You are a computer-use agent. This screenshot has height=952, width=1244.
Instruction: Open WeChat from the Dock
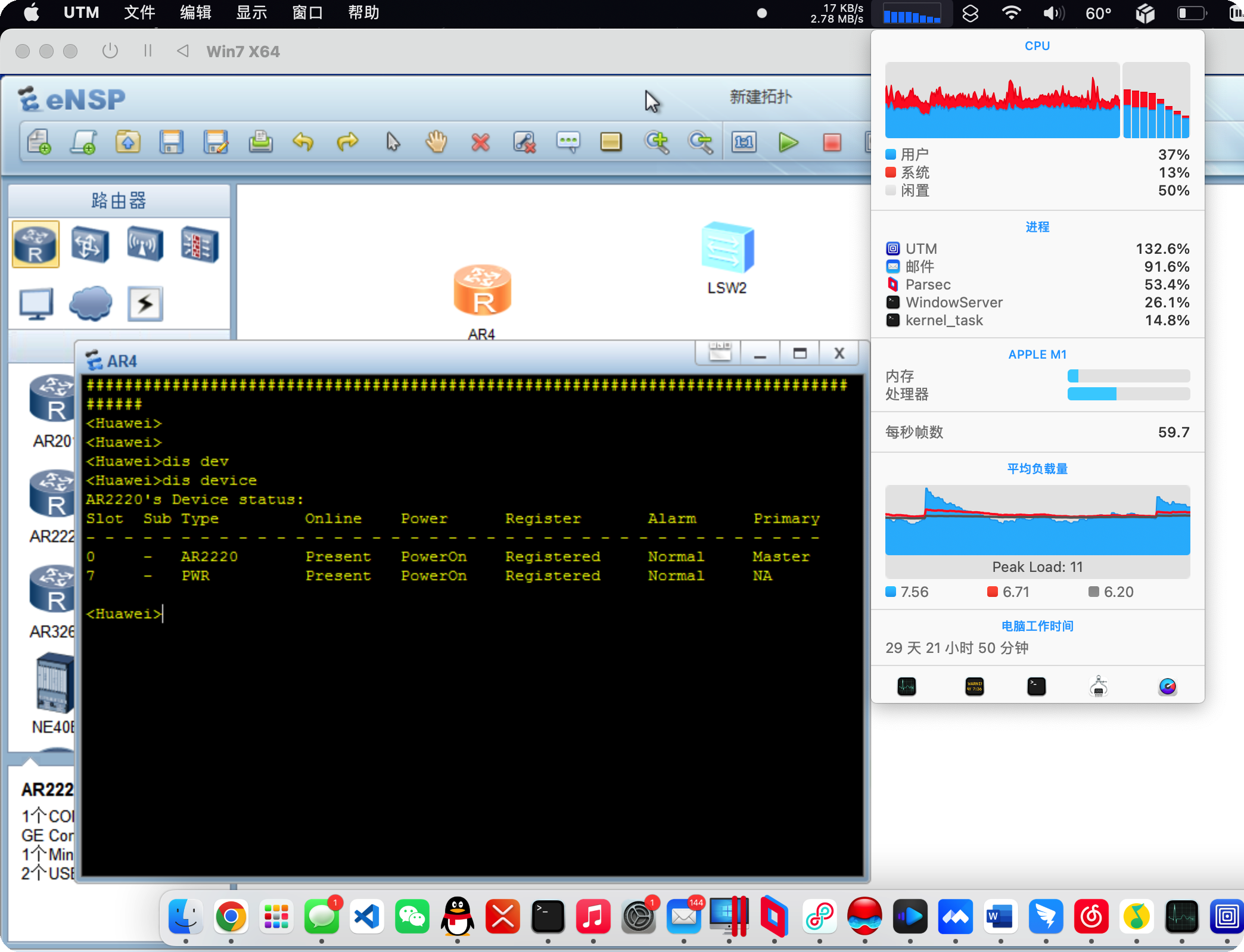[x=412, y=916]
